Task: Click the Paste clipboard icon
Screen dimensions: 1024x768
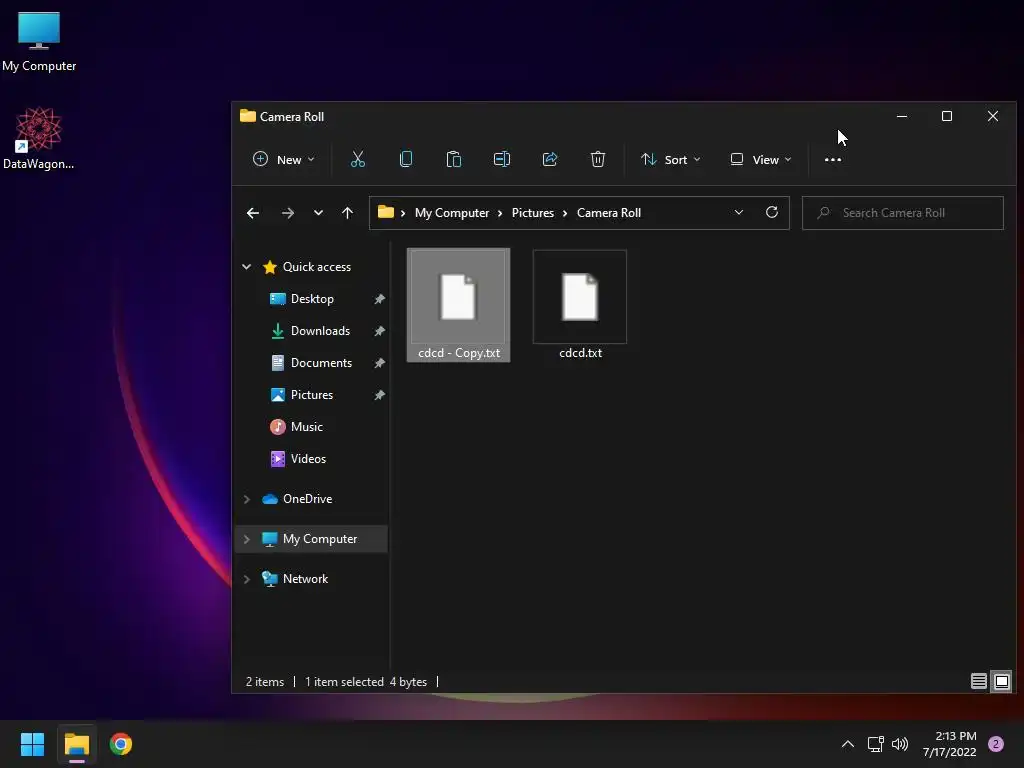Action: coord(454,159)
